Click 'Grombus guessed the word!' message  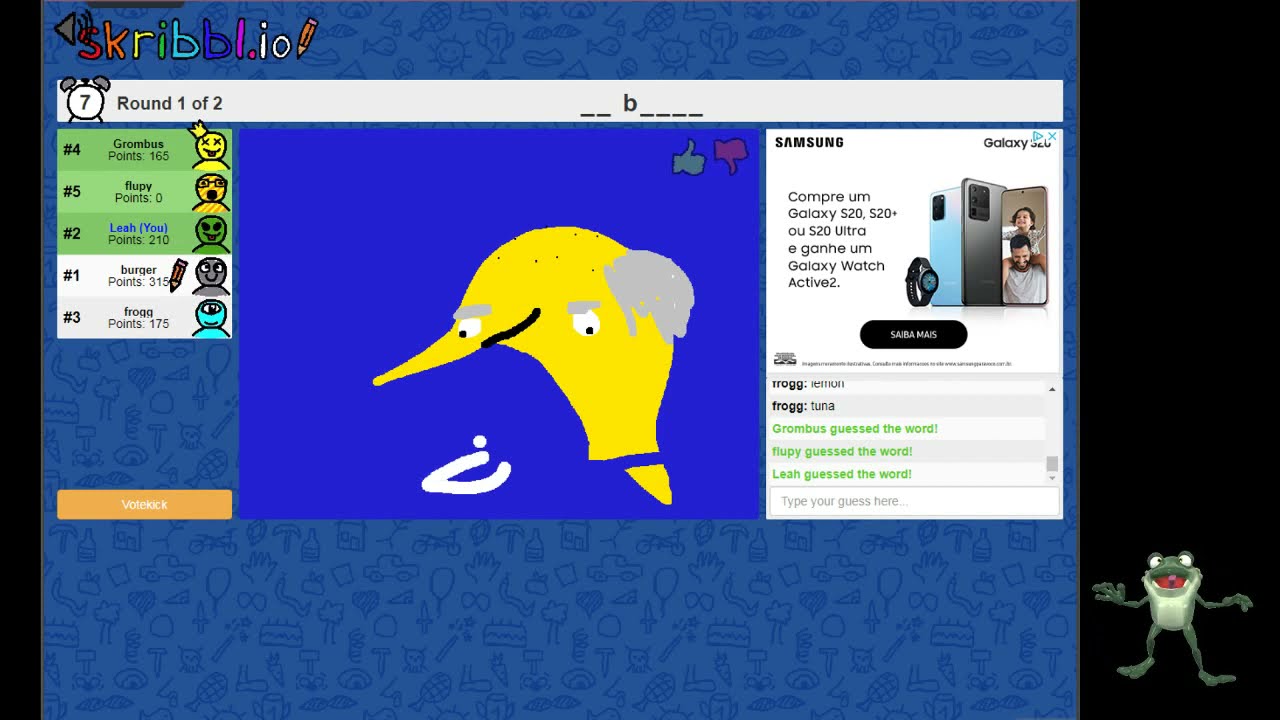855,428
